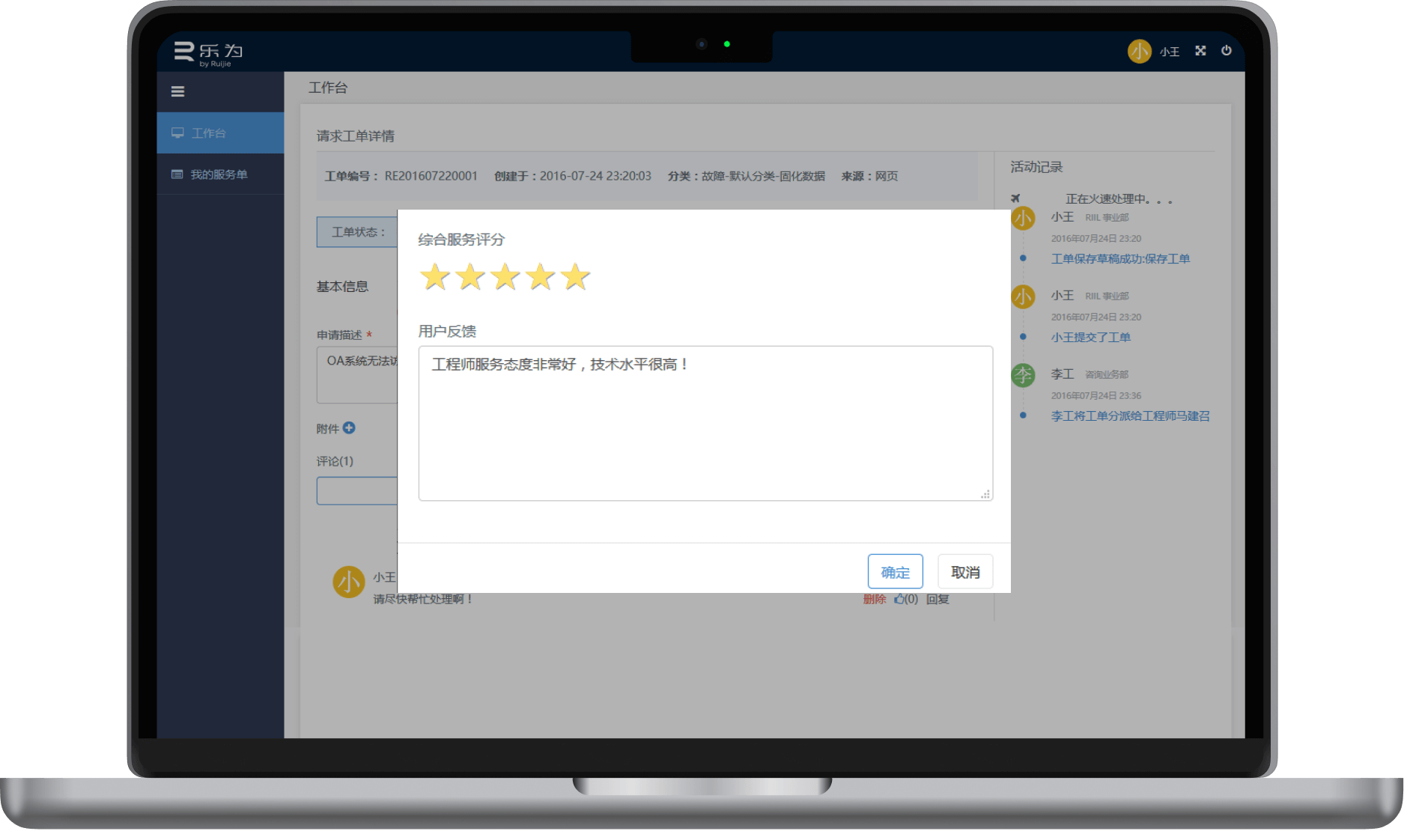Click the 活动记录 heading
The height and width of the screenshot is (840, 1404).
1036,167
